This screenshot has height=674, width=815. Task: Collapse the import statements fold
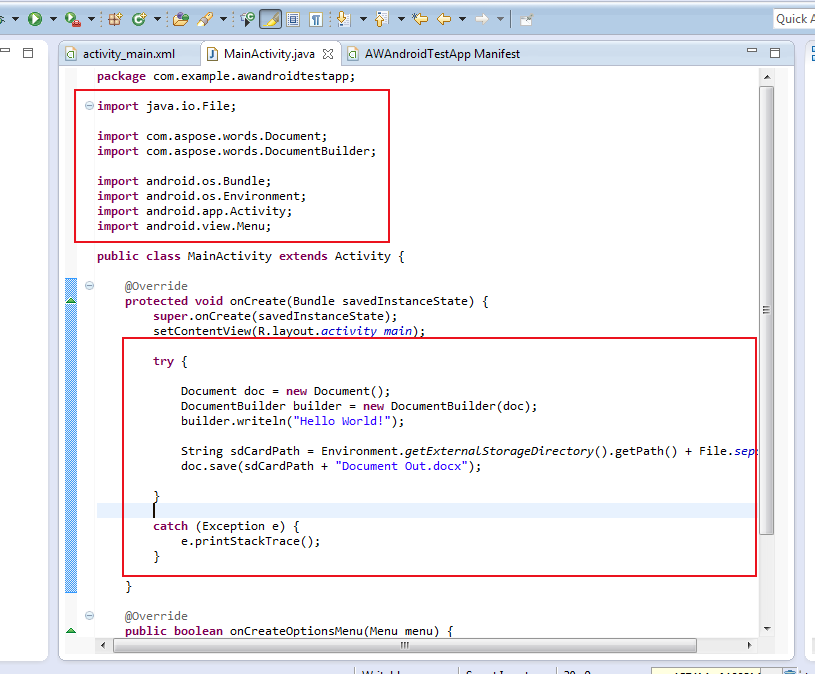(x=89, y=106)
